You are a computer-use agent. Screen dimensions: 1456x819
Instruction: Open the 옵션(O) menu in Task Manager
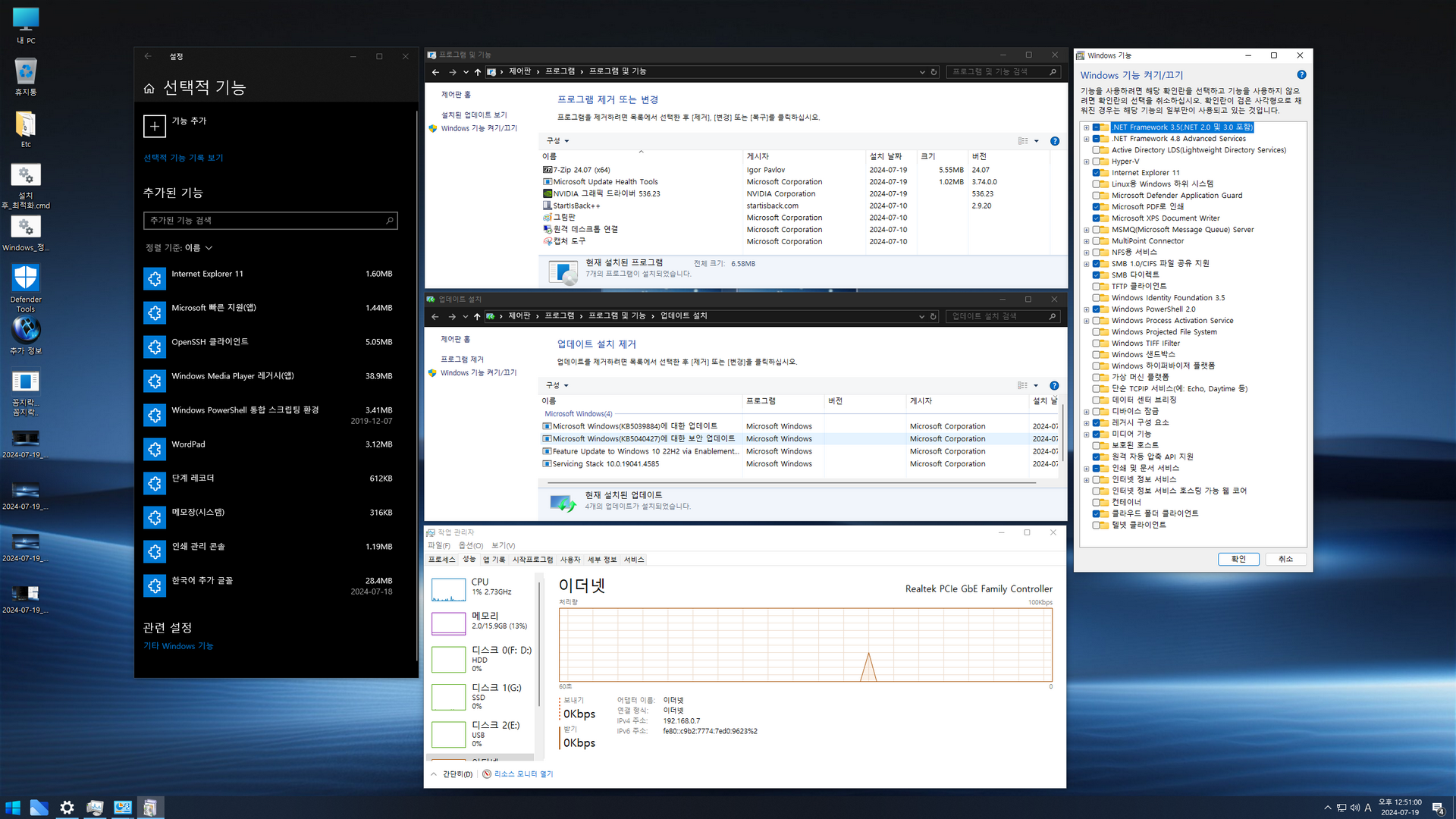click(470, 545)
